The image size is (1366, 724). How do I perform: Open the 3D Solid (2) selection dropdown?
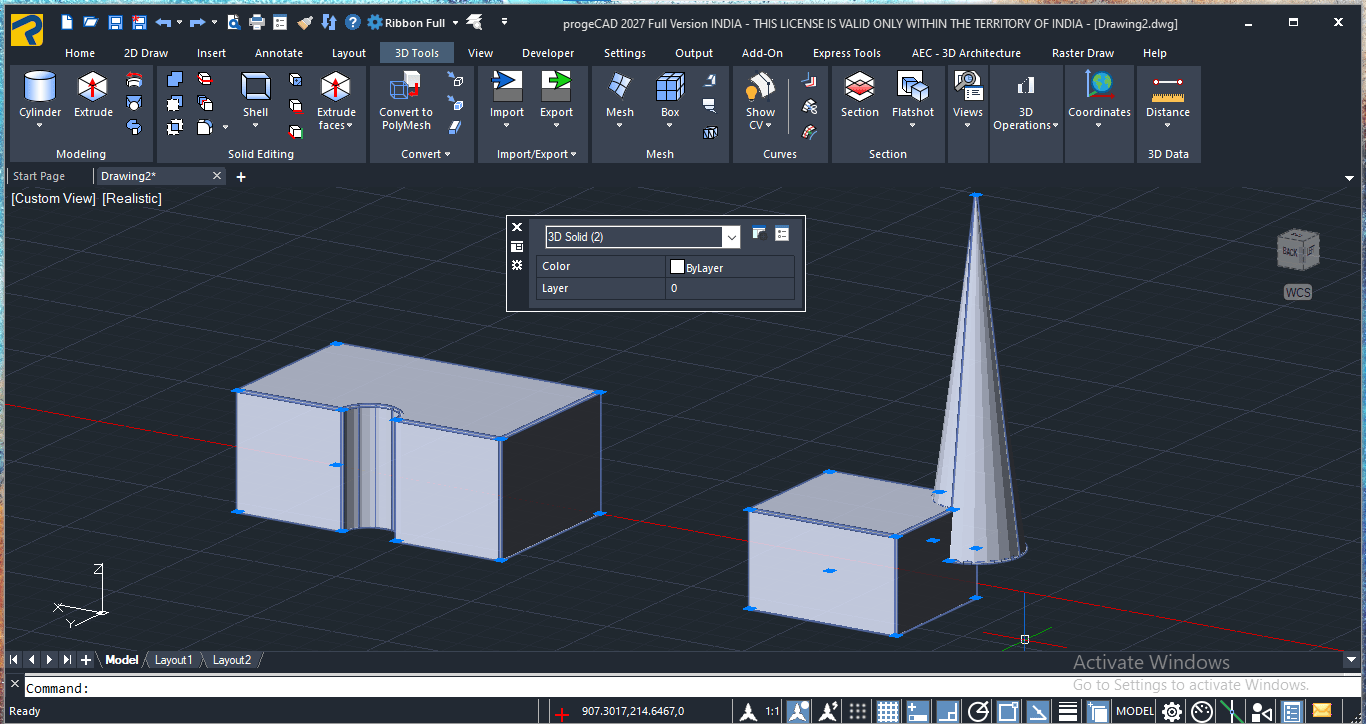pos(731,237)
